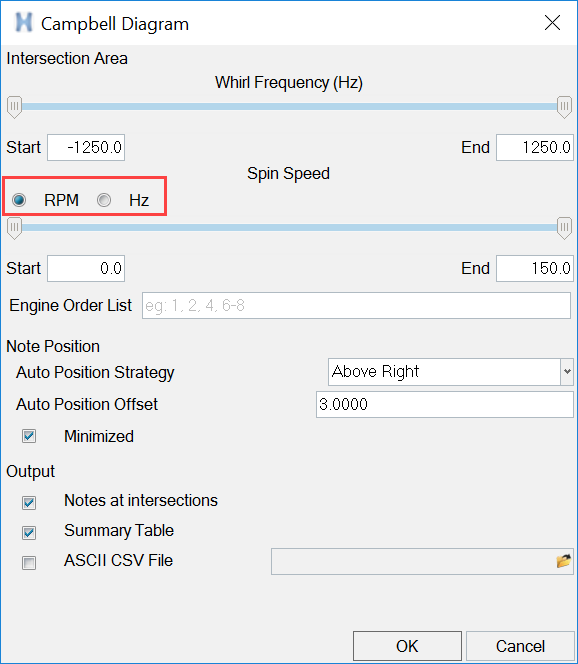Click the HyperWorks app icon in title bar
The width and height of the screenshot is (578, 664).
[24, 23]
